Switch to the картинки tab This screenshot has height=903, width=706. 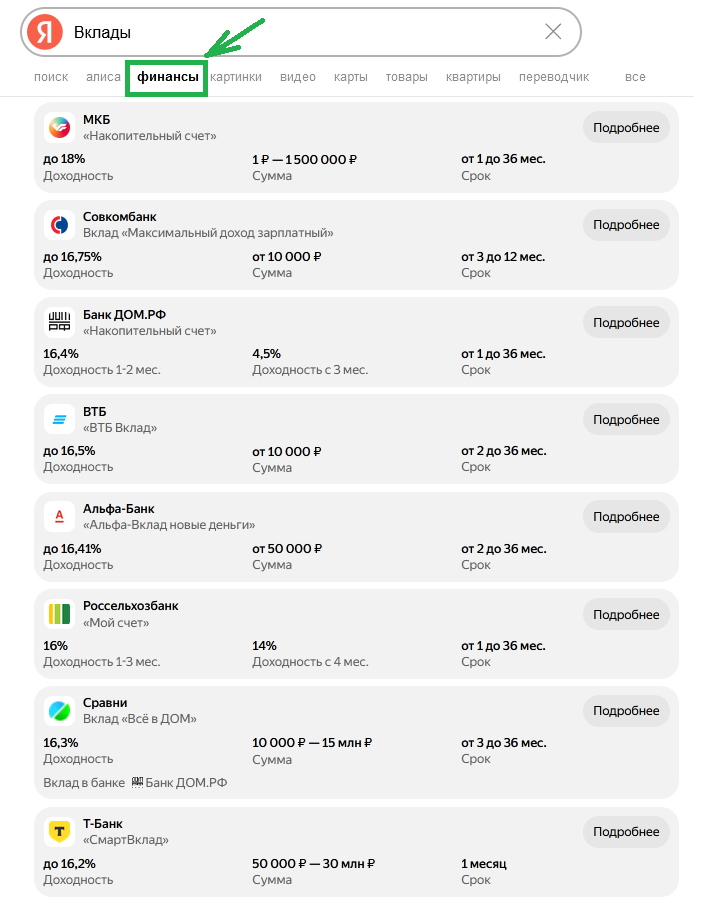click(x=236, y=77)
